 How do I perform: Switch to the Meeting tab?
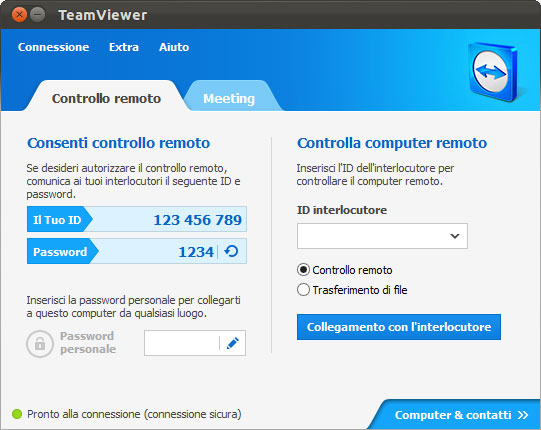(x=229, y=98)
